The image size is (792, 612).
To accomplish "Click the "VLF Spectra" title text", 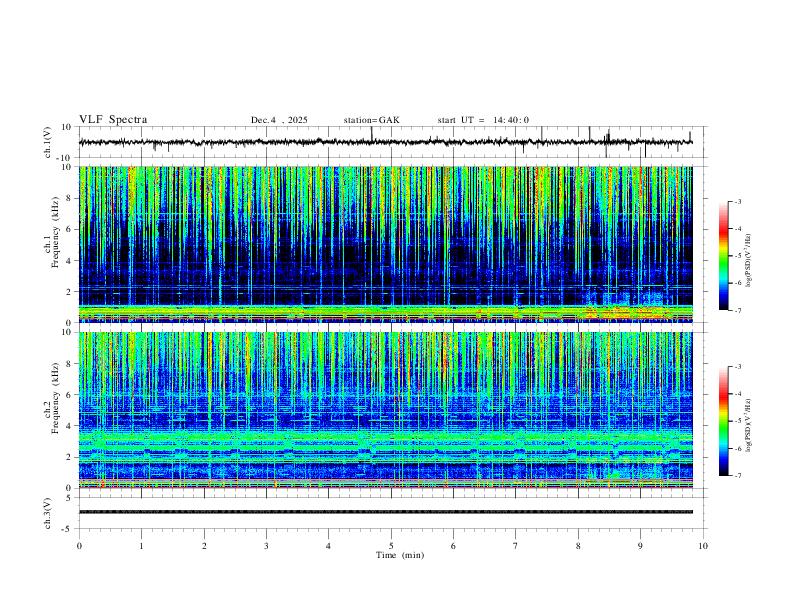I will pyautogui.click(x=113, y=120).
